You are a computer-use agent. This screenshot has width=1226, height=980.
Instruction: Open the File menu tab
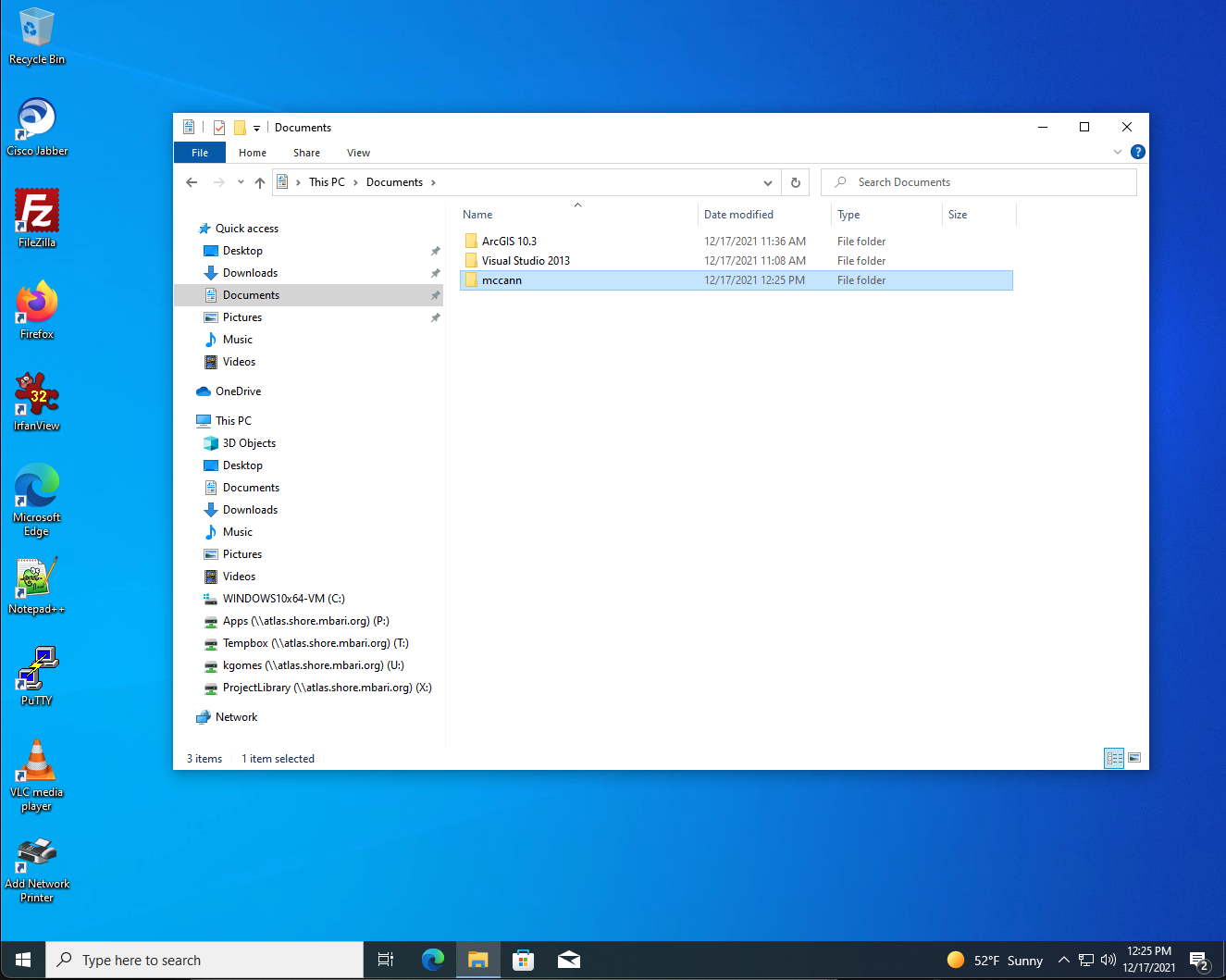[x=200, y=153]
